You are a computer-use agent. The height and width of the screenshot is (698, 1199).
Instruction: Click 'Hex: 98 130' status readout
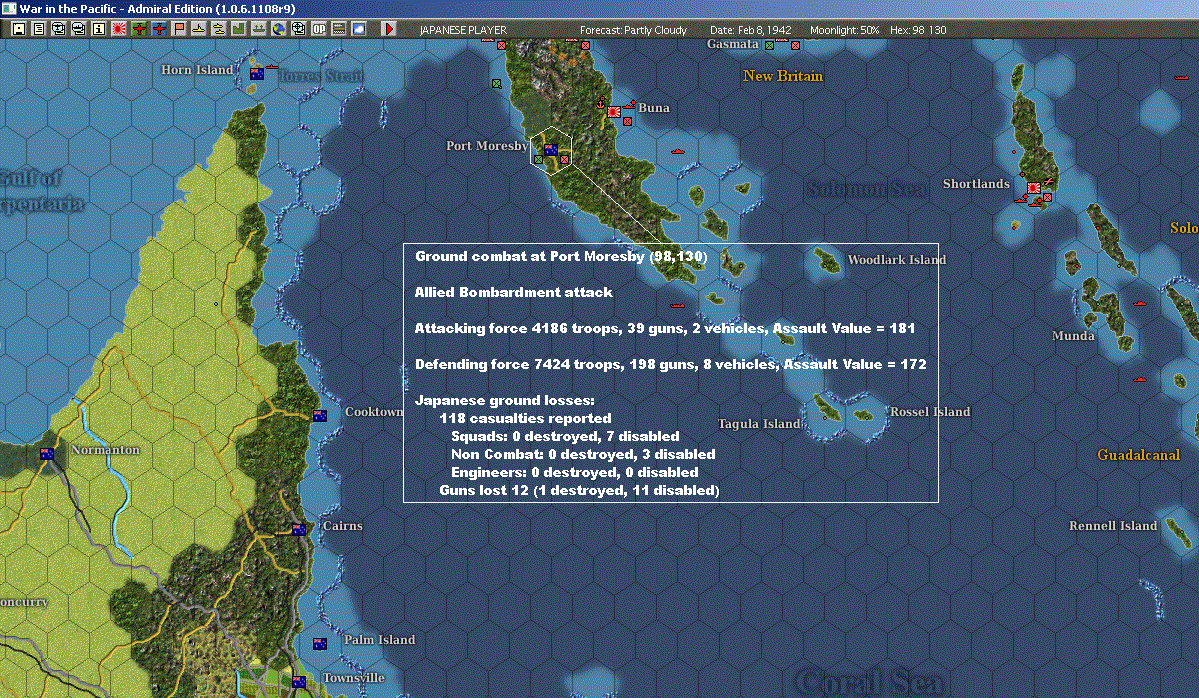pos(918,30)
